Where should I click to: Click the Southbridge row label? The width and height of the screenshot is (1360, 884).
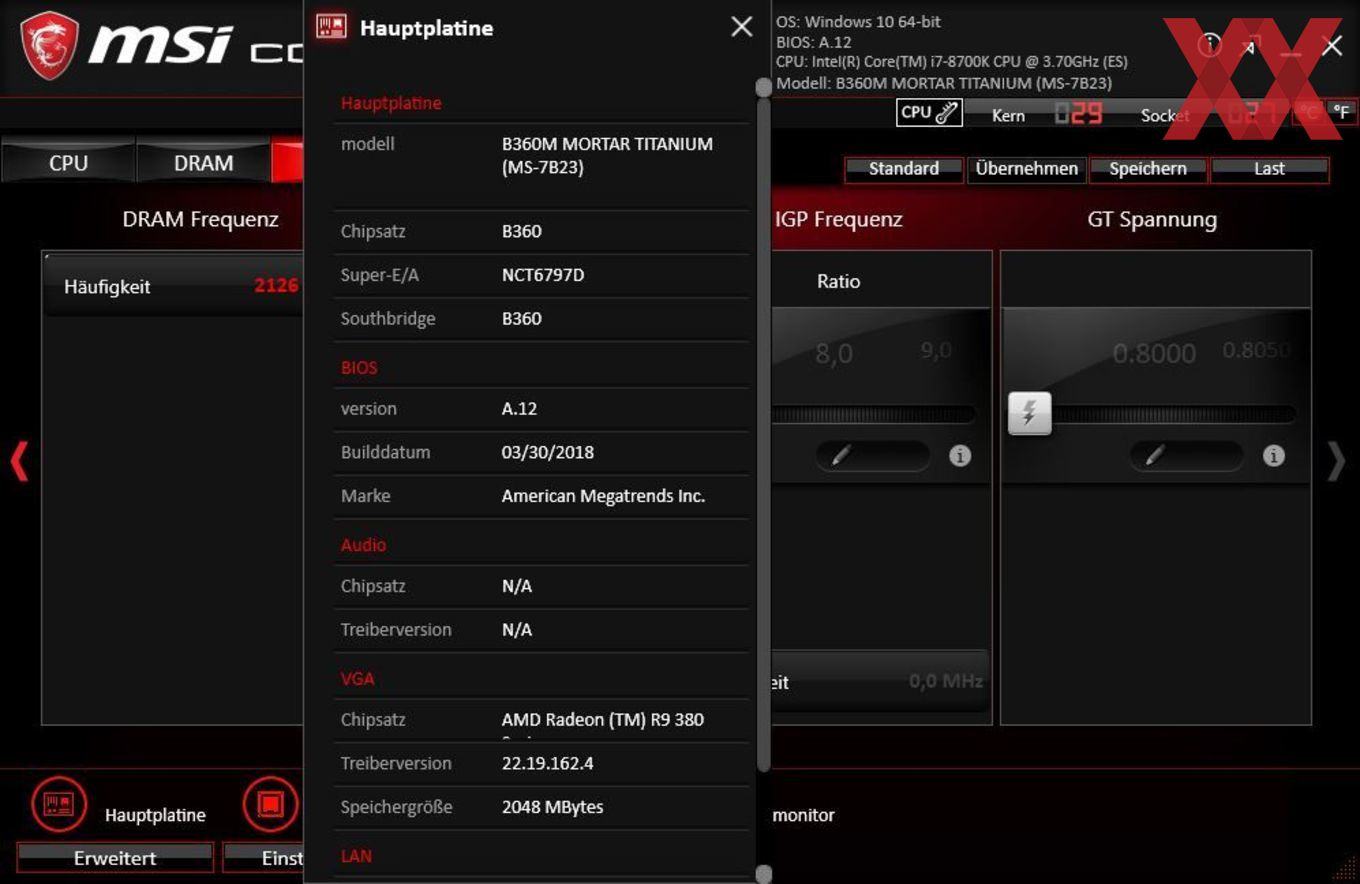pyautogui.click(x=388, y=319)
